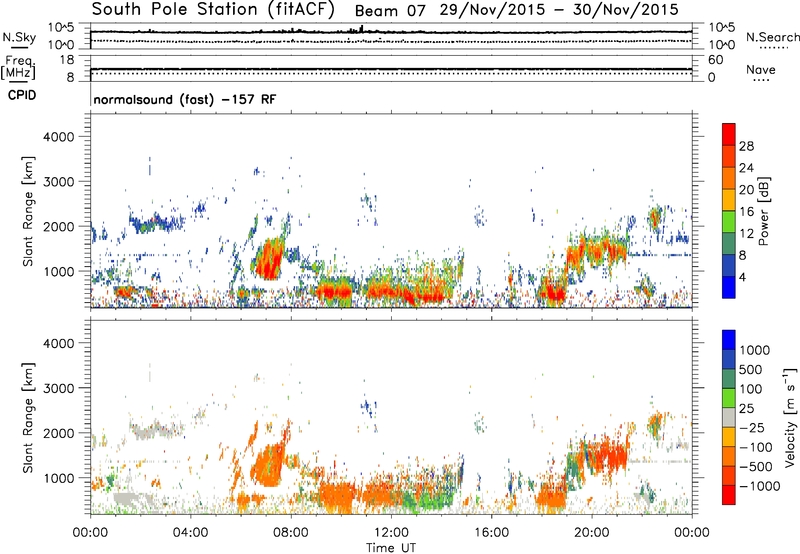This screenshot has width=800, height=554.
Task: Select the light green 12-16 dB Power segment
Action: (729, 222)
